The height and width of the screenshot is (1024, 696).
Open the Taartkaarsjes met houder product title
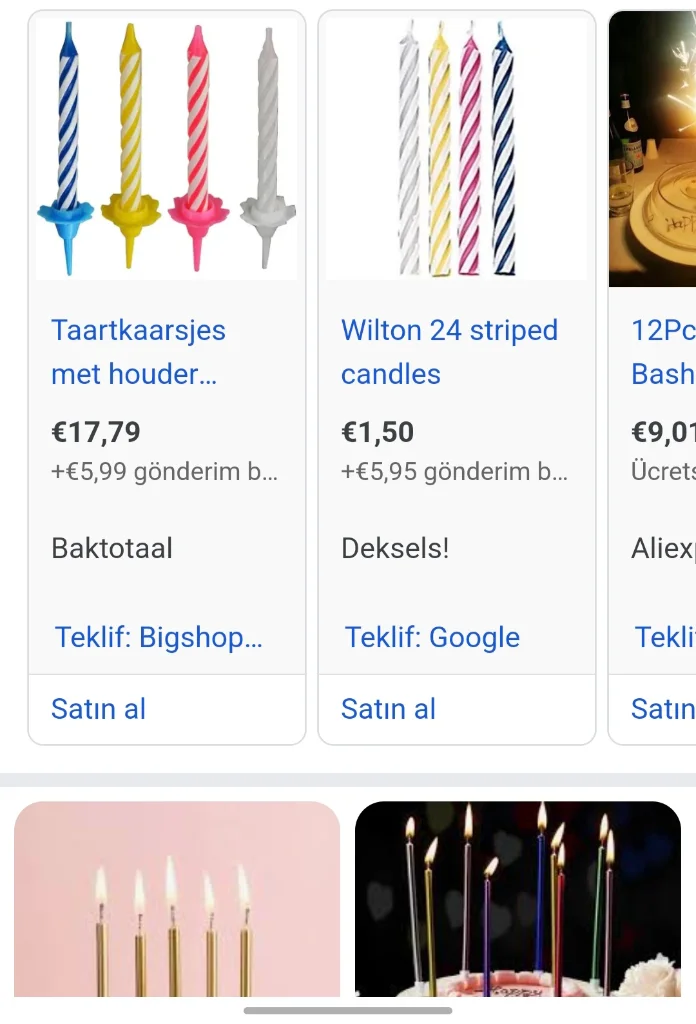(x=138, y=352)
